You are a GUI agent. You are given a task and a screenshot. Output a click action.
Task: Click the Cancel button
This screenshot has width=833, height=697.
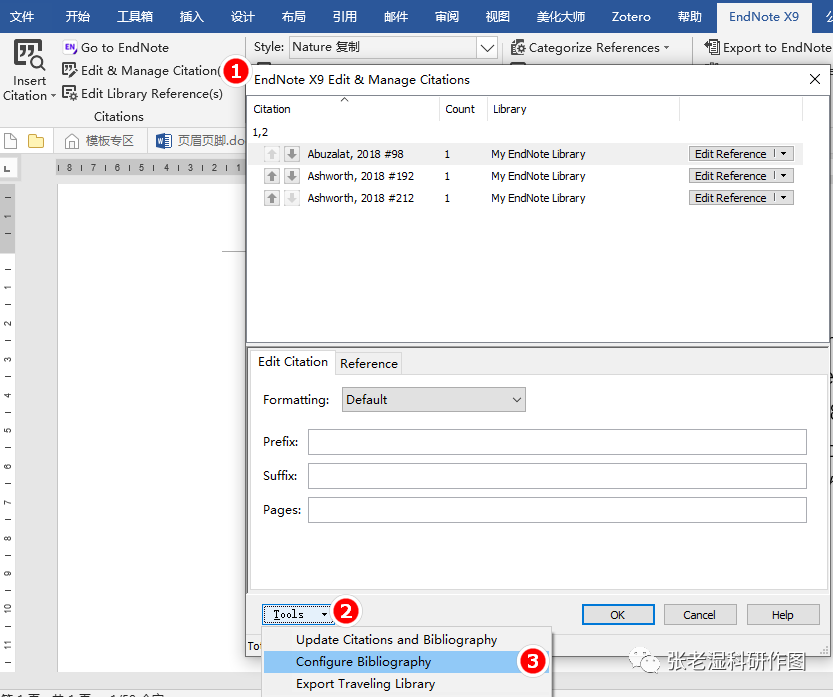(x=700, y=615)
